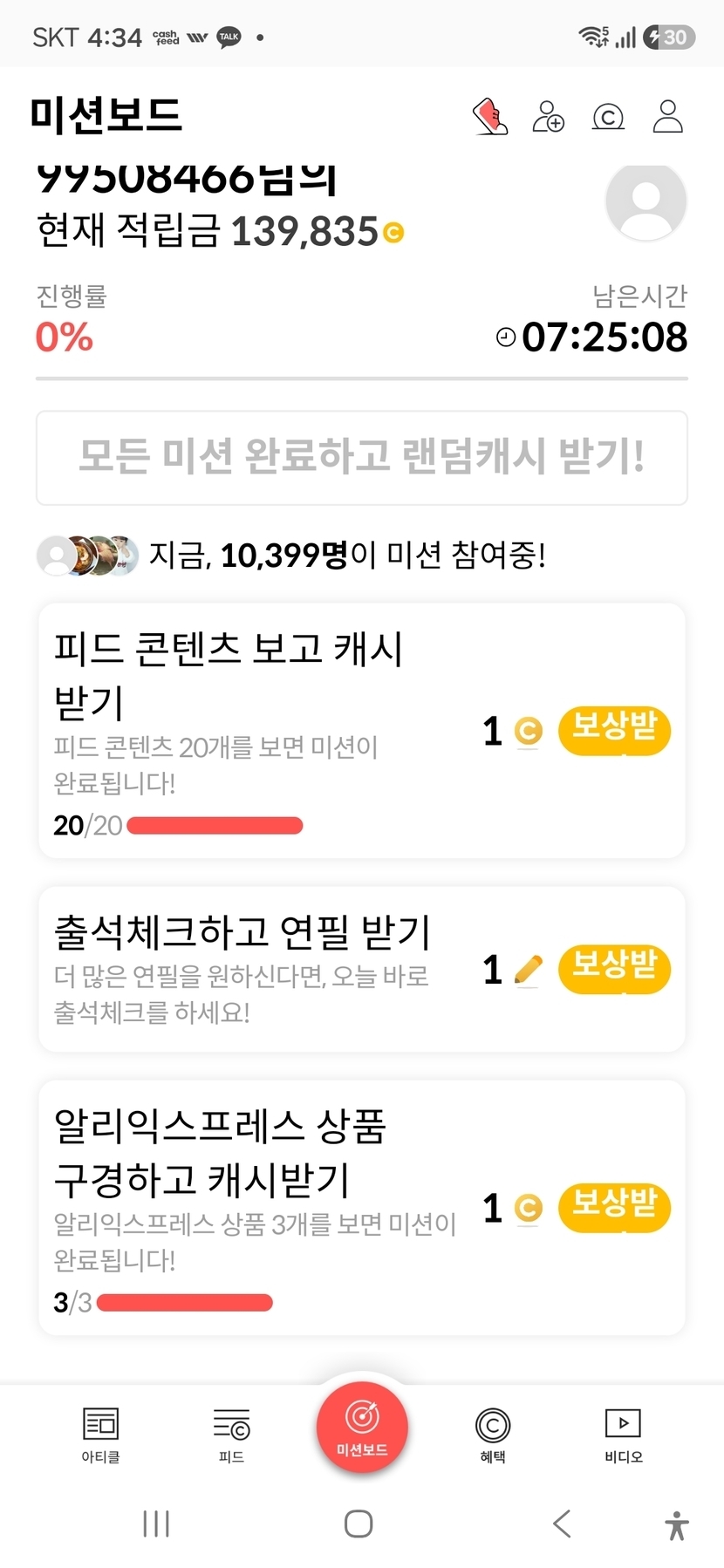Viewport: 724px width, 1568px height.
Task: Switch to the 피드 tab
Action: pyautogui.click(x=231, y=1435)
